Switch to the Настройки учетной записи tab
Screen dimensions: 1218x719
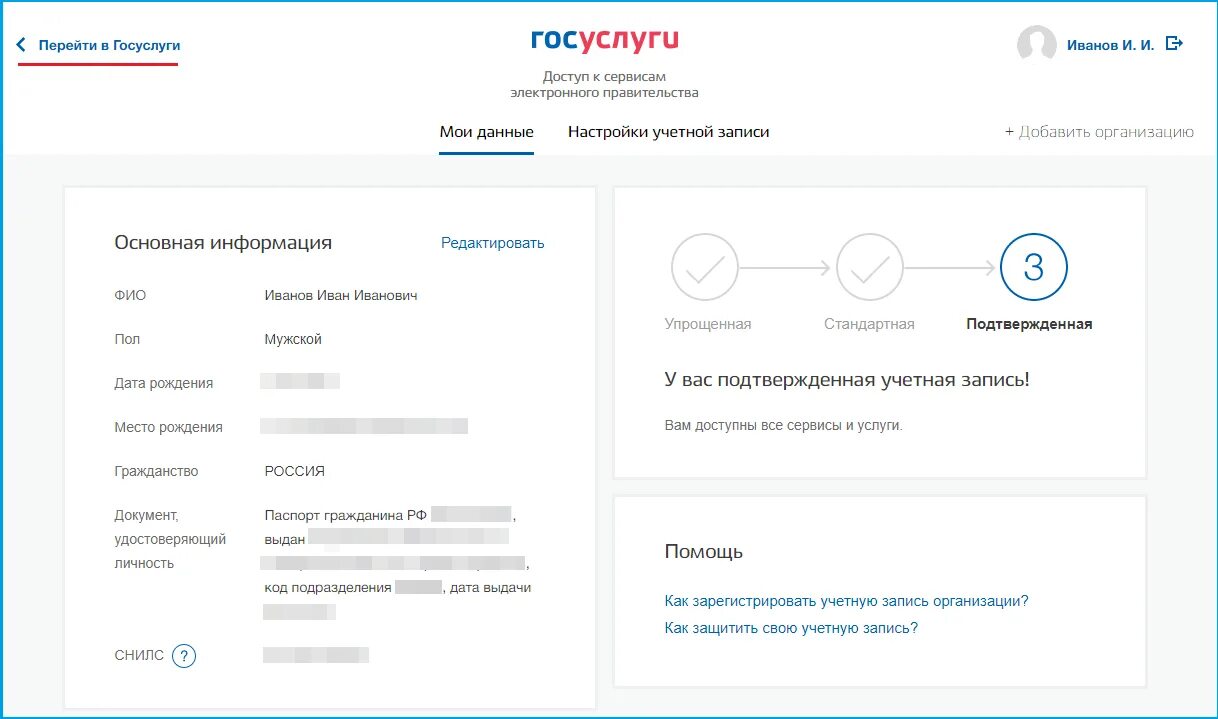(669, 132)
